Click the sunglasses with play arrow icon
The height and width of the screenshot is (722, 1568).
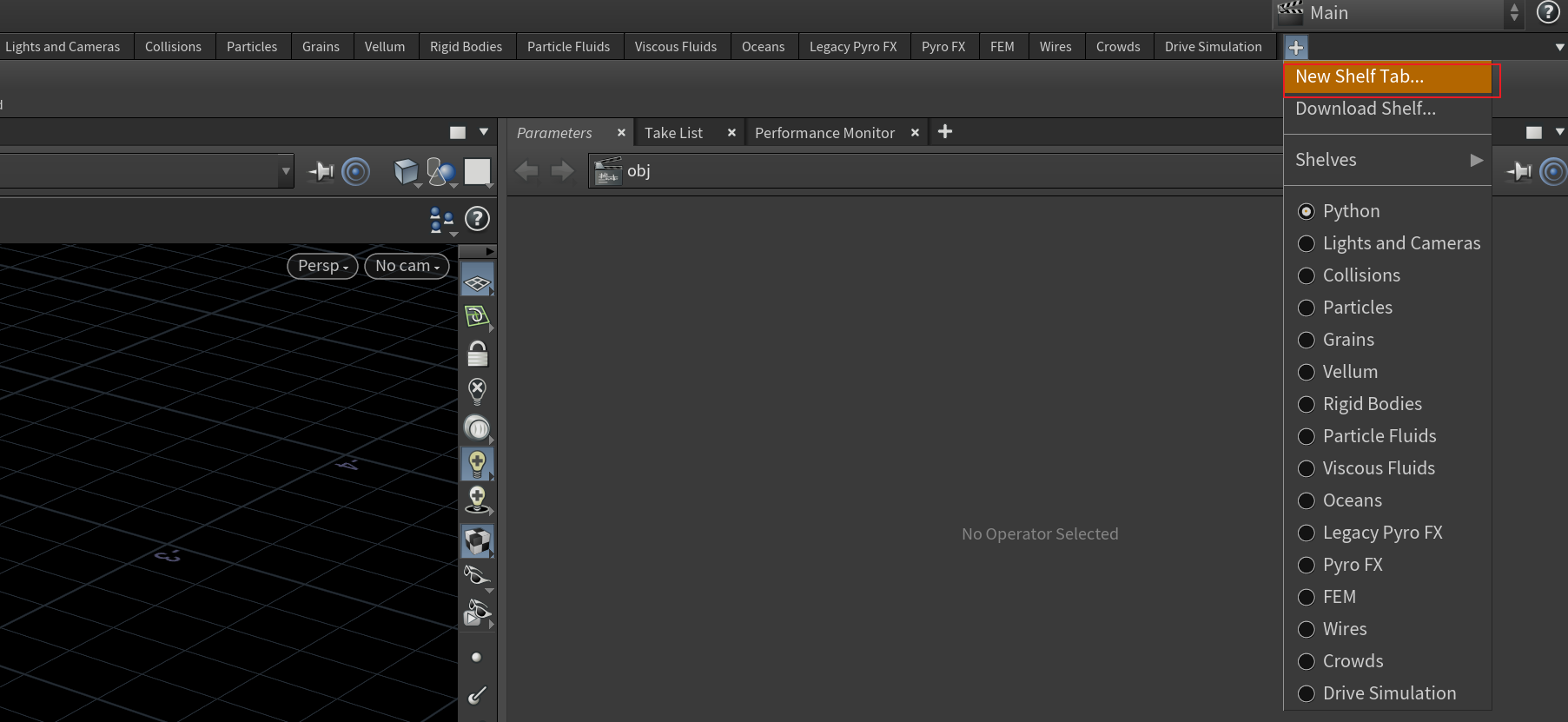tap(477, 613)
